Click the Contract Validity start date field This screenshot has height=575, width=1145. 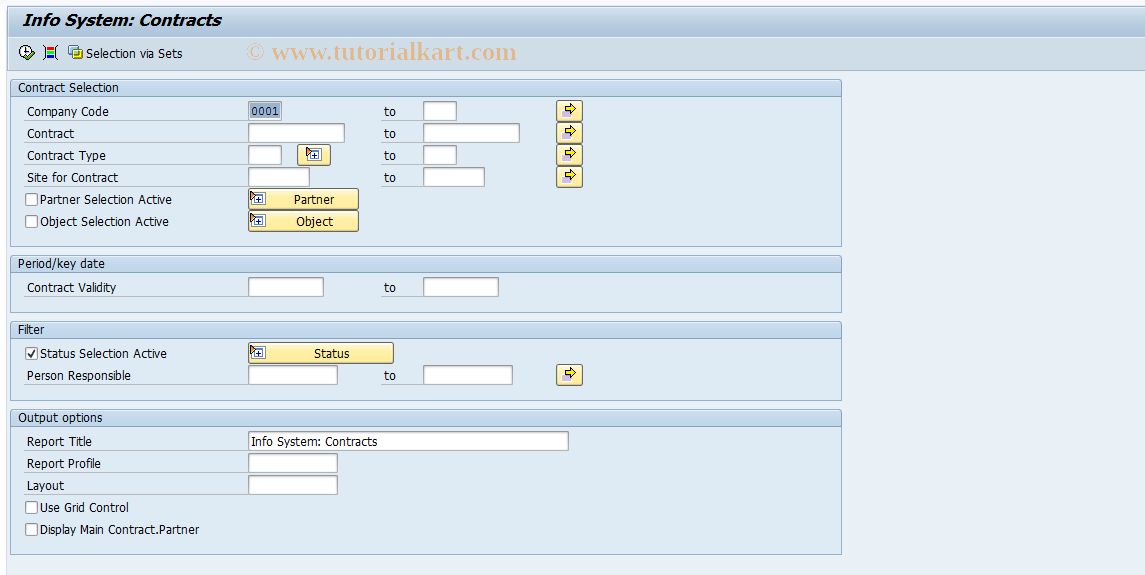pyautogui.click(x=286, y=287)
